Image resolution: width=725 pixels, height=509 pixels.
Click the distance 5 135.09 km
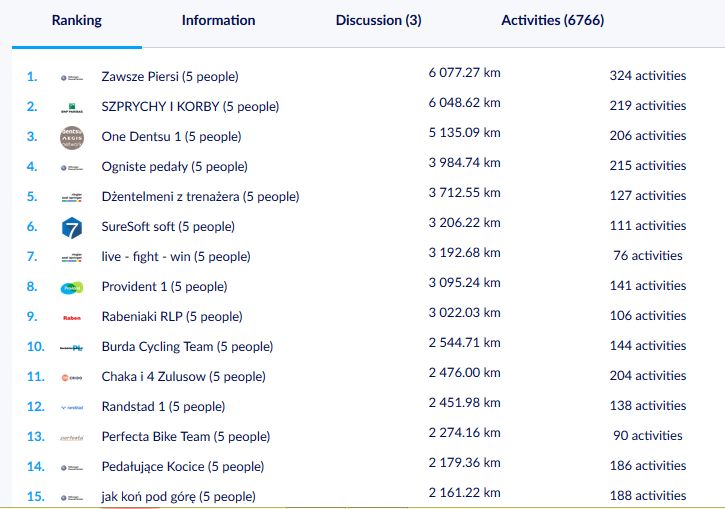point(464,133)
